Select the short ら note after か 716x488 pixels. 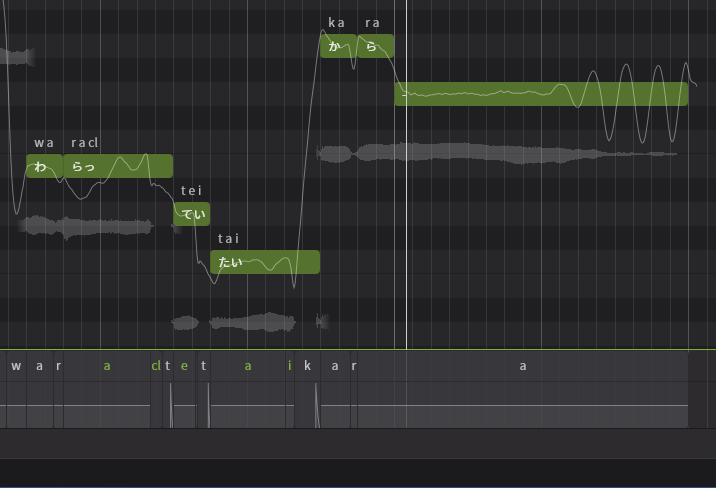pyautogui.click(x=375, y=46)
